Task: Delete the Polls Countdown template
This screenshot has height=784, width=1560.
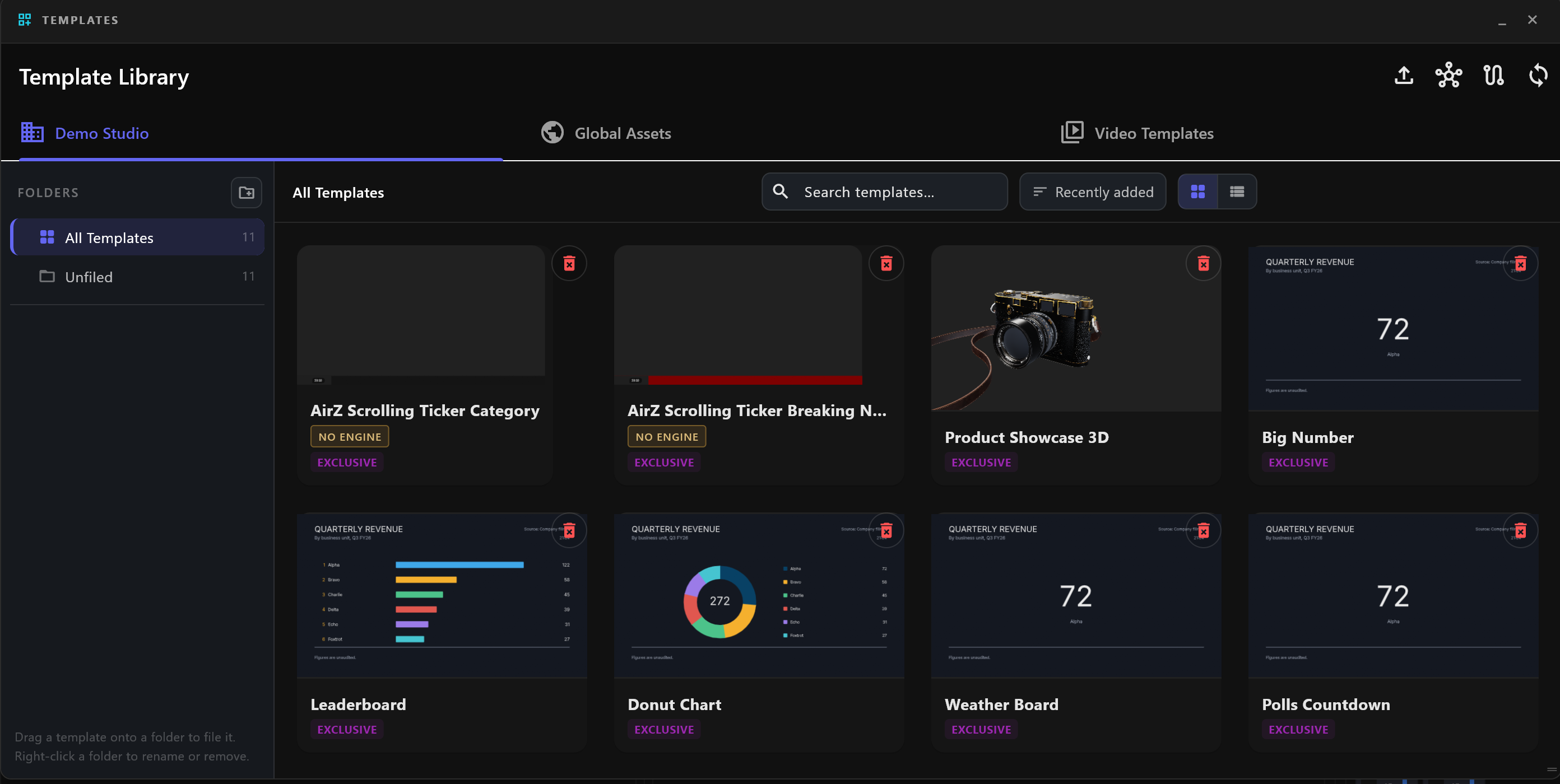Action: click(x=1520, y=531)
